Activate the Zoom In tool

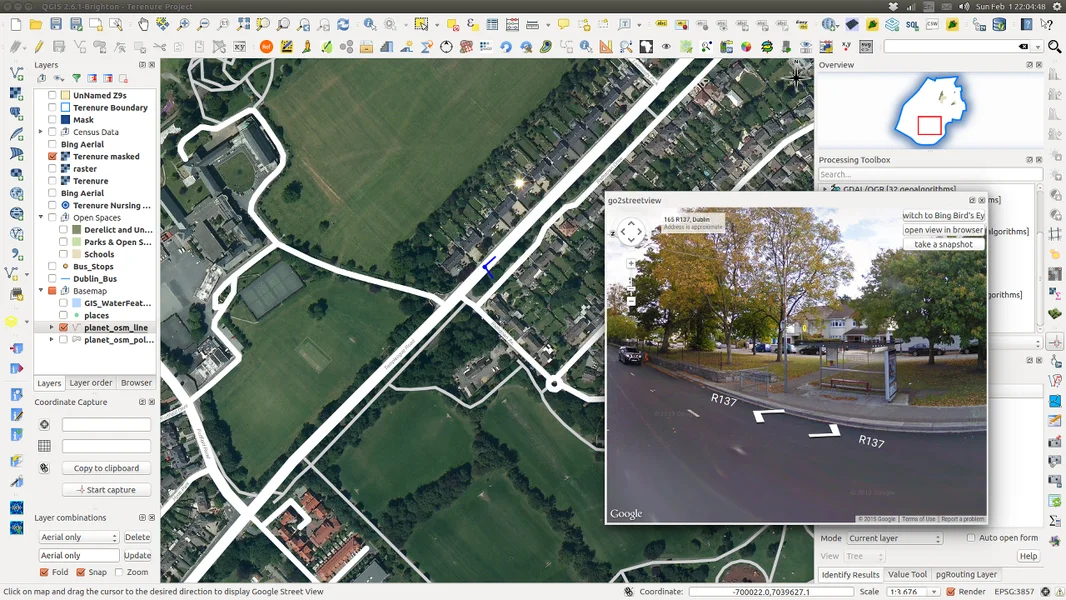182,25
